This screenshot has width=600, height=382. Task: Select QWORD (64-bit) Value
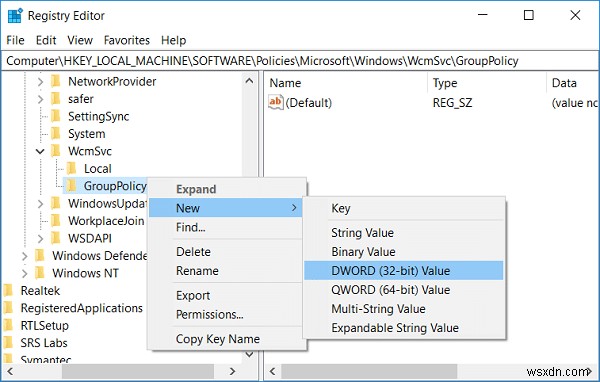pos(404,290)
